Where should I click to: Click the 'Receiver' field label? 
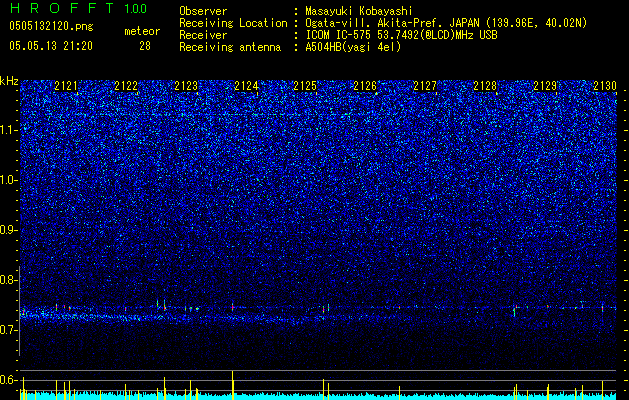[203, 35]
